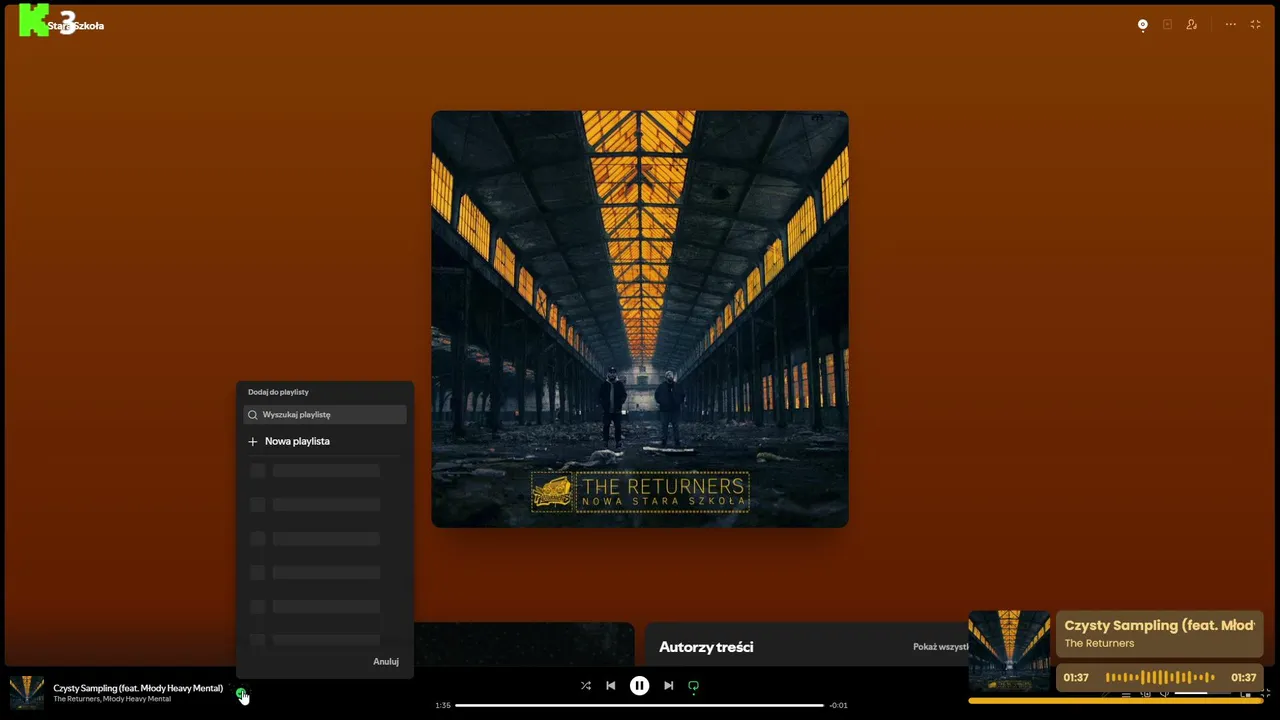The height and width of the screenshot is (720, 1280).
Task: Click the Pokaż wszystko link
Action: 941,647
